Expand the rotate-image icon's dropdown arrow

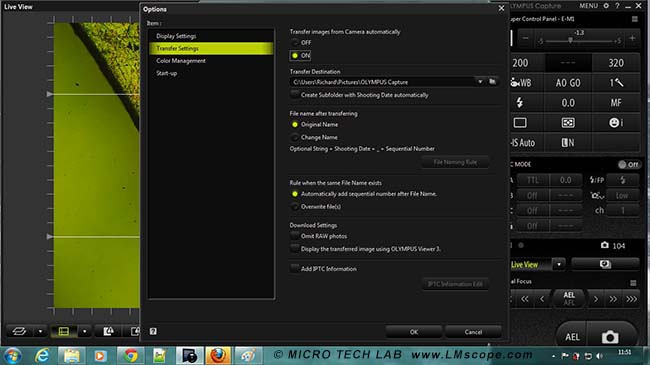(x=40, y=331)
